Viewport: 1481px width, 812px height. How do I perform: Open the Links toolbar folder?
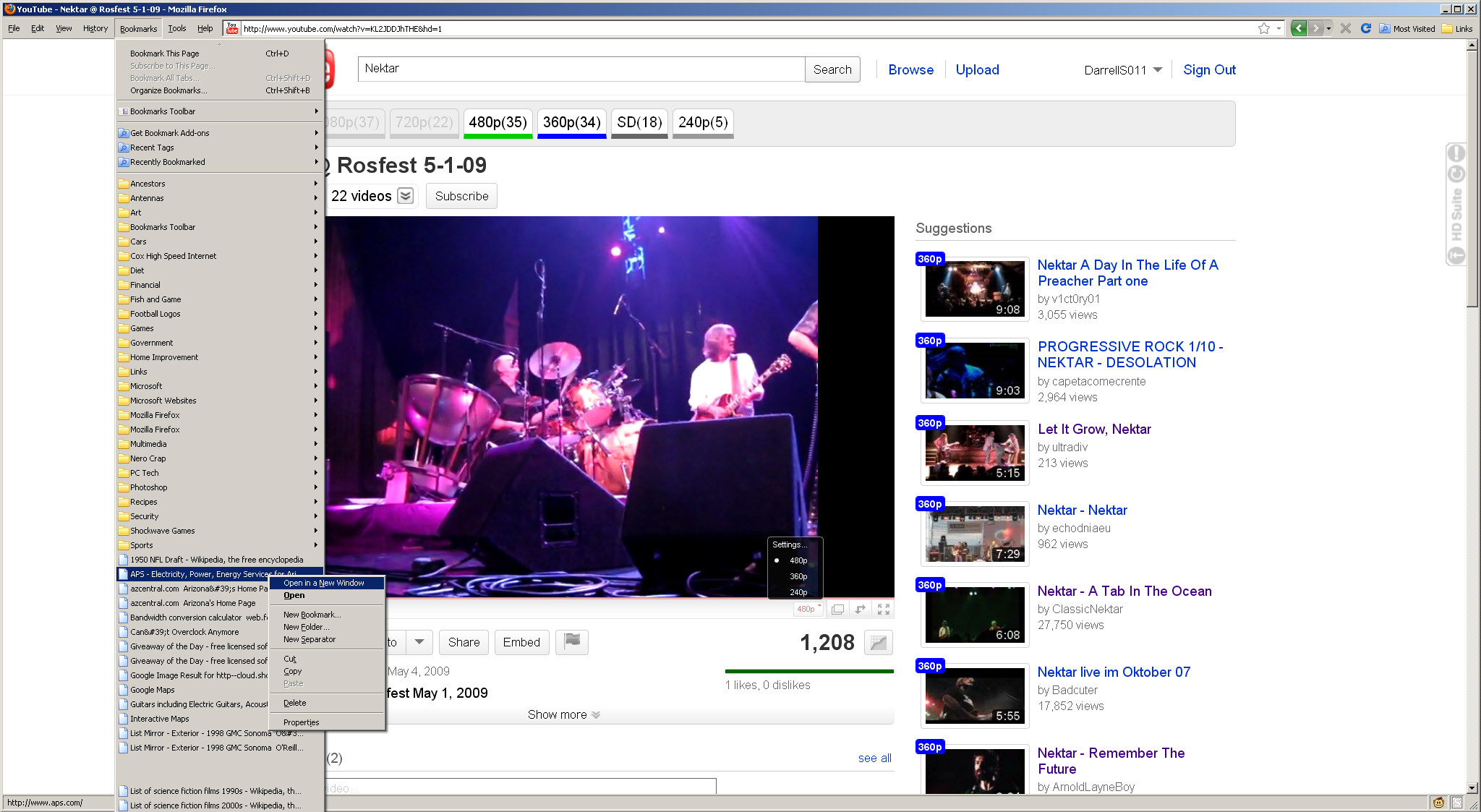1457,29
